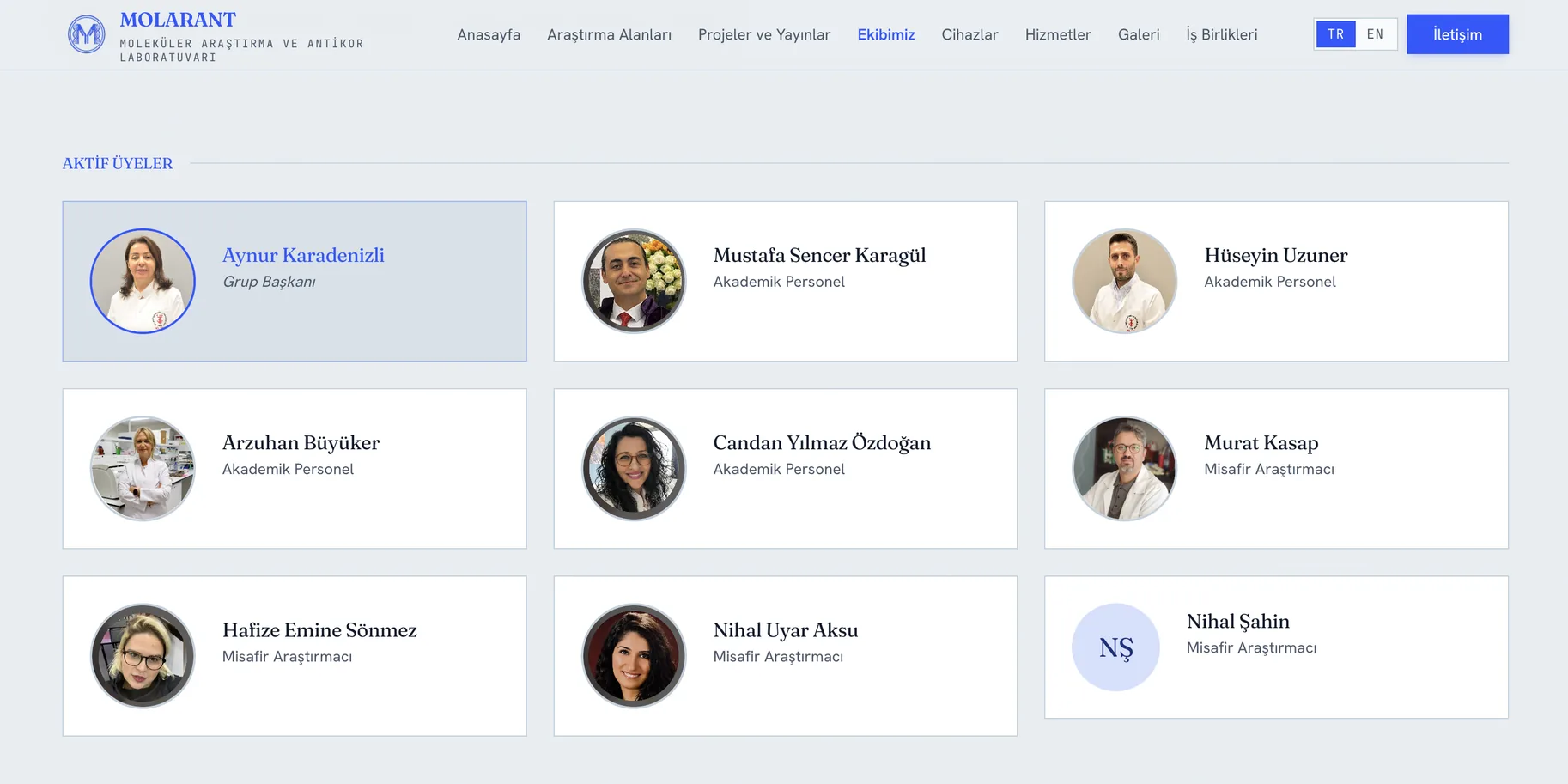1568x784 pixels.
Task: Open Mustafa Sencer Karagül's photo
Action: 634,281
